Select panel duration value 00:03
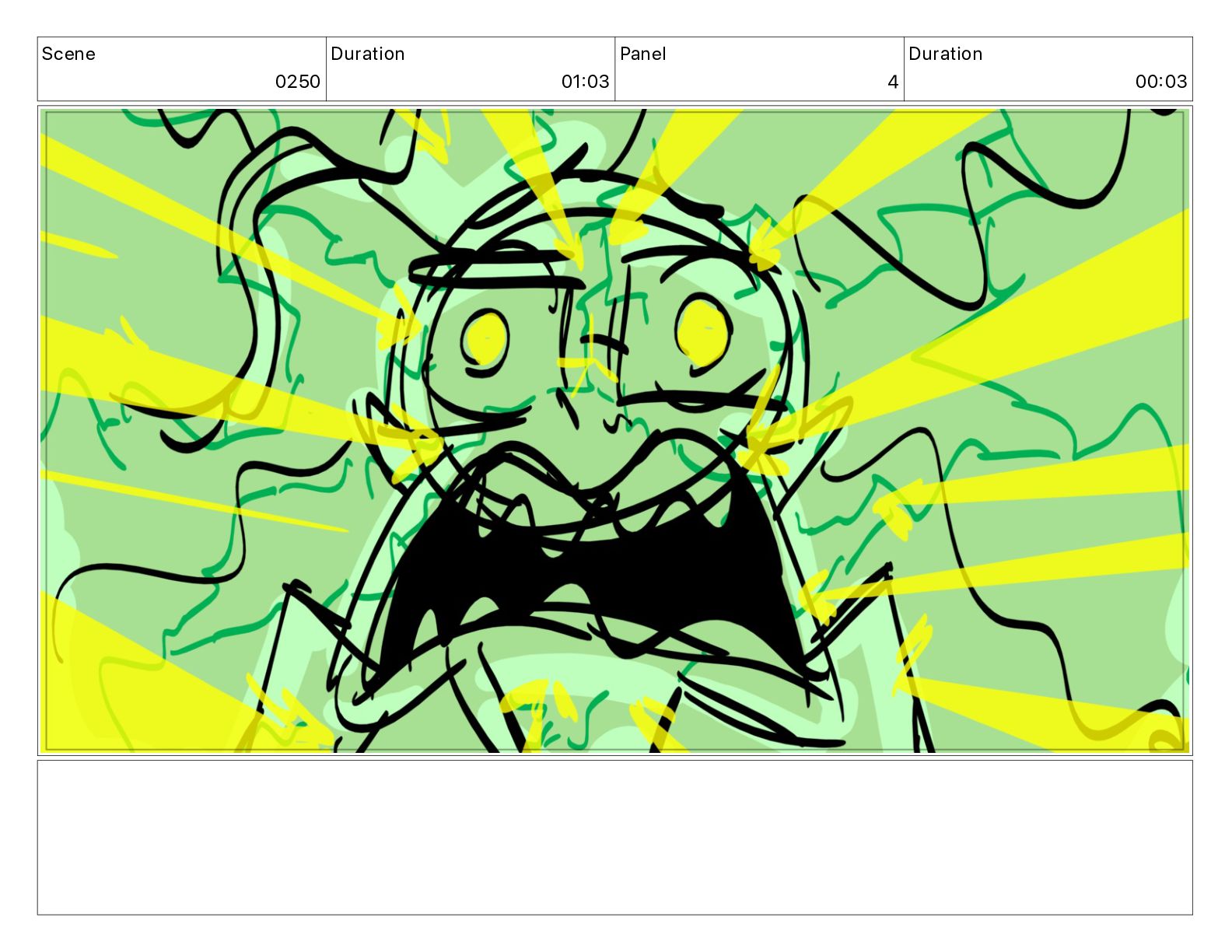The height and width of the screenshot is (952, 1232). coord(1161,82)
